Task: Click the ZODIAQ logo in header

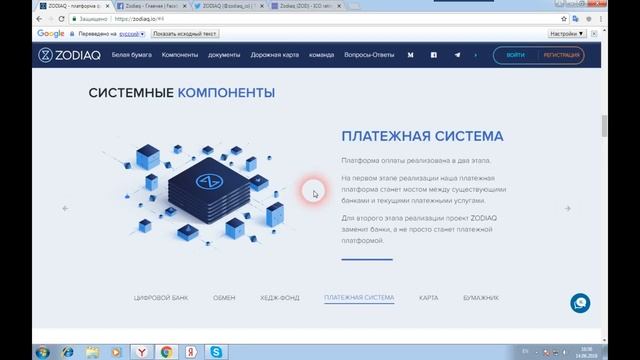Action: pos(69,55)
